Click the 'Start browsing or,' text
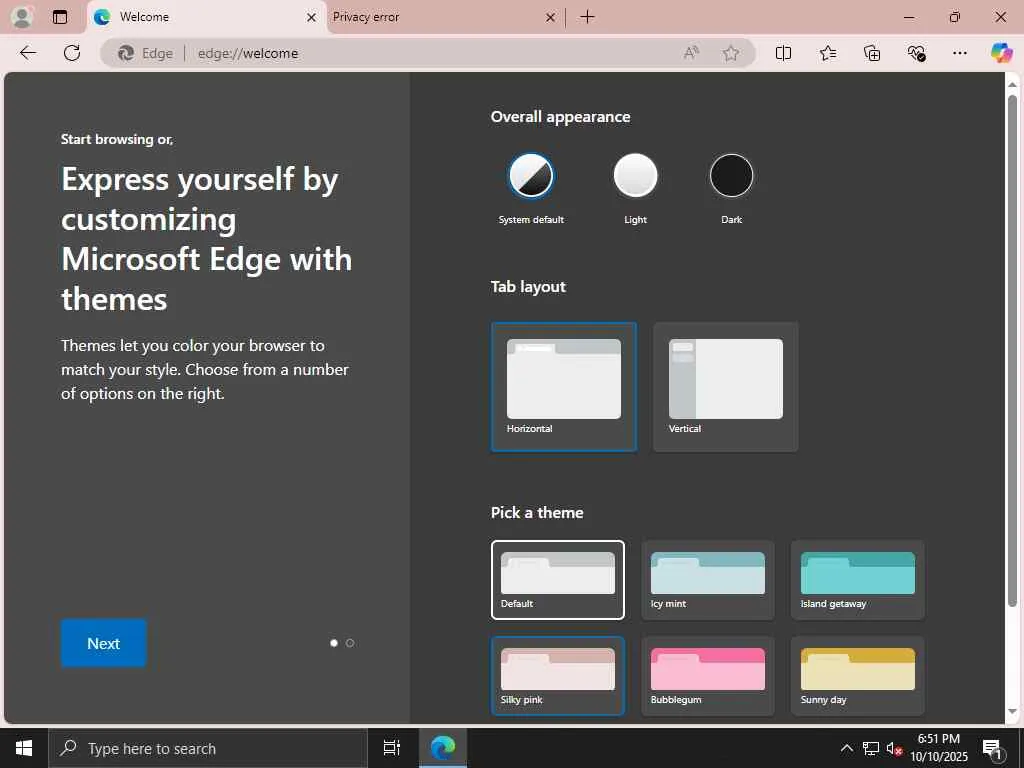1024x768 pixels. click(117, 139)
